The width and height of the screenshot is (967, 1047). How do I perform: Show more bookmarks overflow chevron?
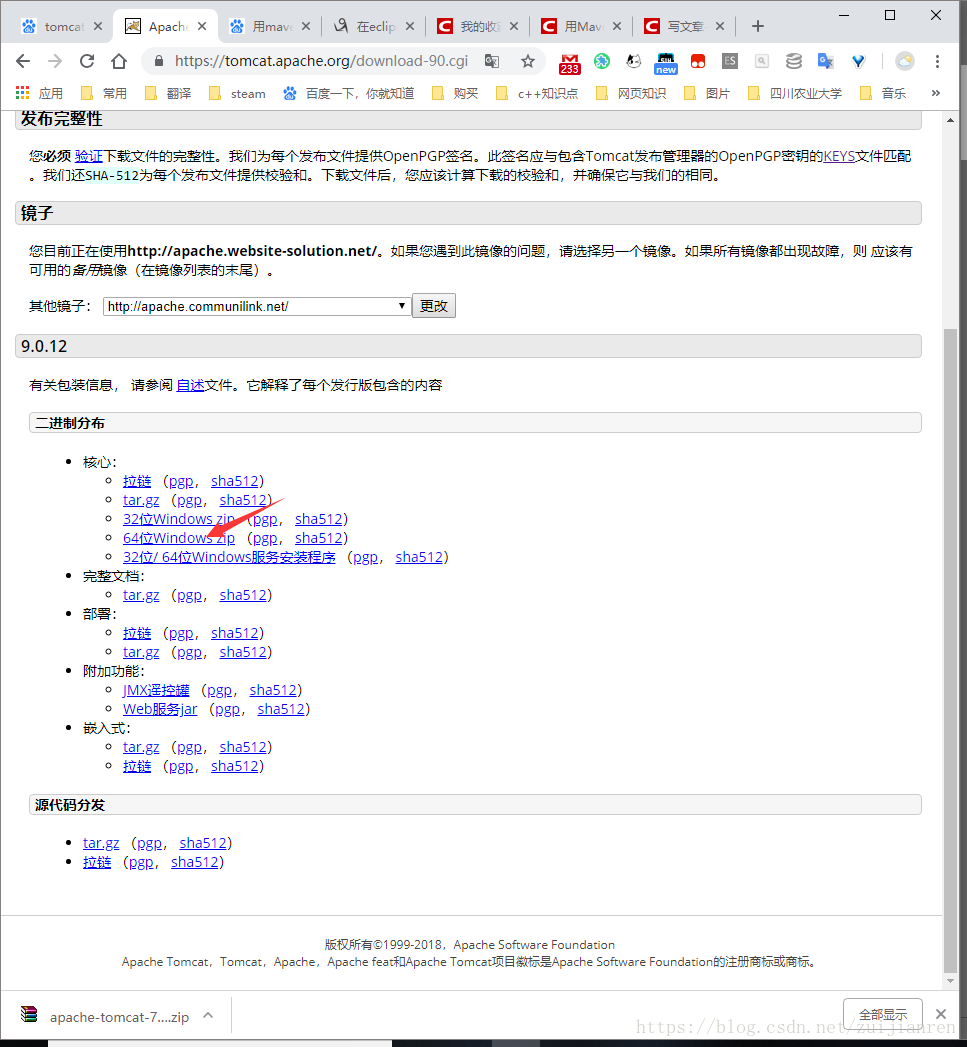pyautogui.click(x=936, y=93)
